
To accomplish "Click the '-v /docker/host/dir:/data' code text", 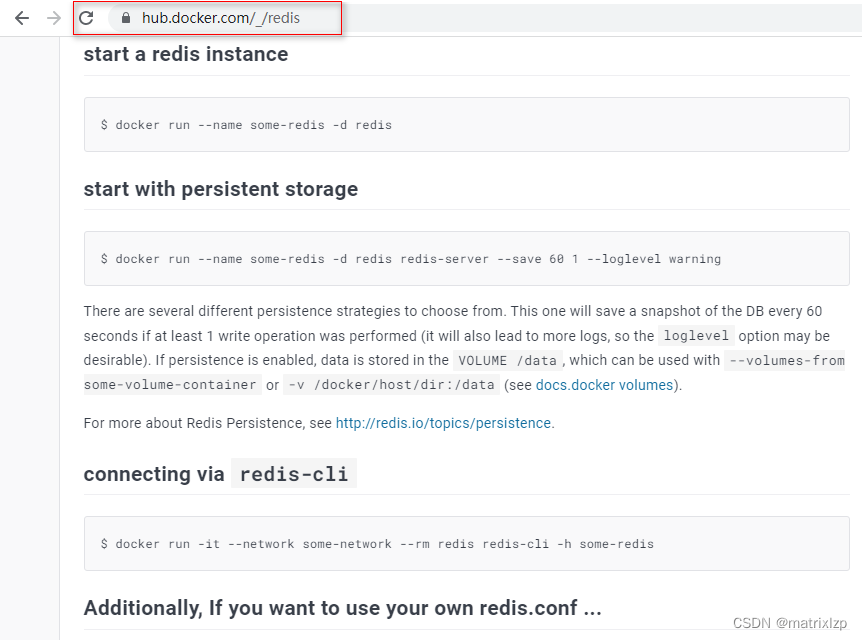I will pos(391,384).
